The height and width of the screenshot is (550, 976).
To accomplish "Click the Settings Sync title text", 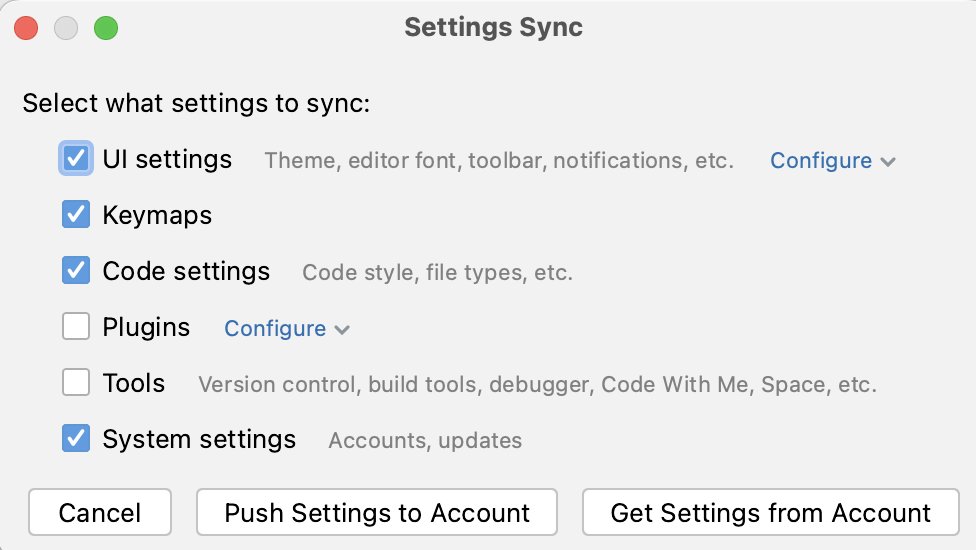I will 494,27.
